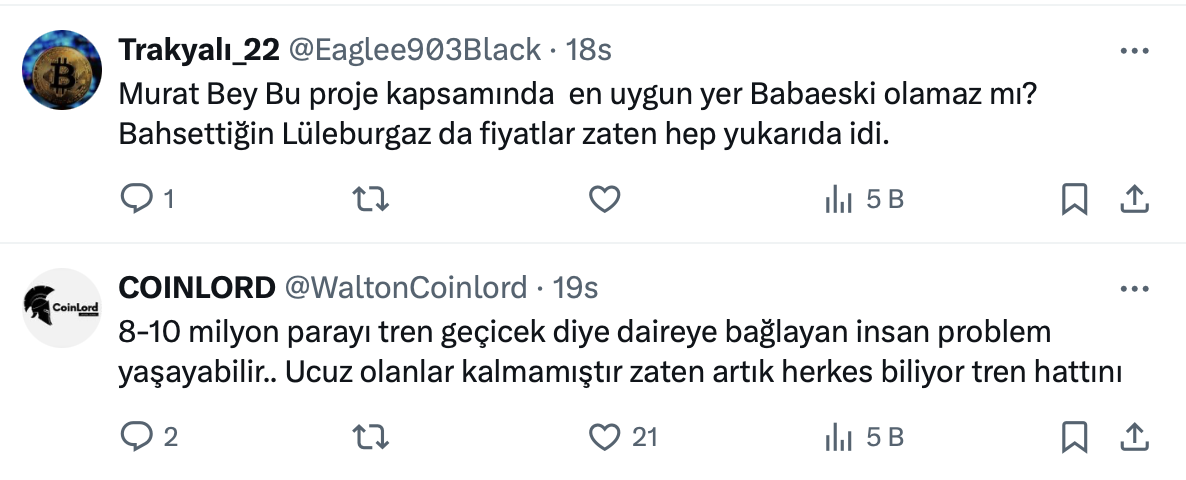Viewport: 1186px width, 480px height.
Task: Visit the @WaltonCoinlord handle link
Action: 406,288
